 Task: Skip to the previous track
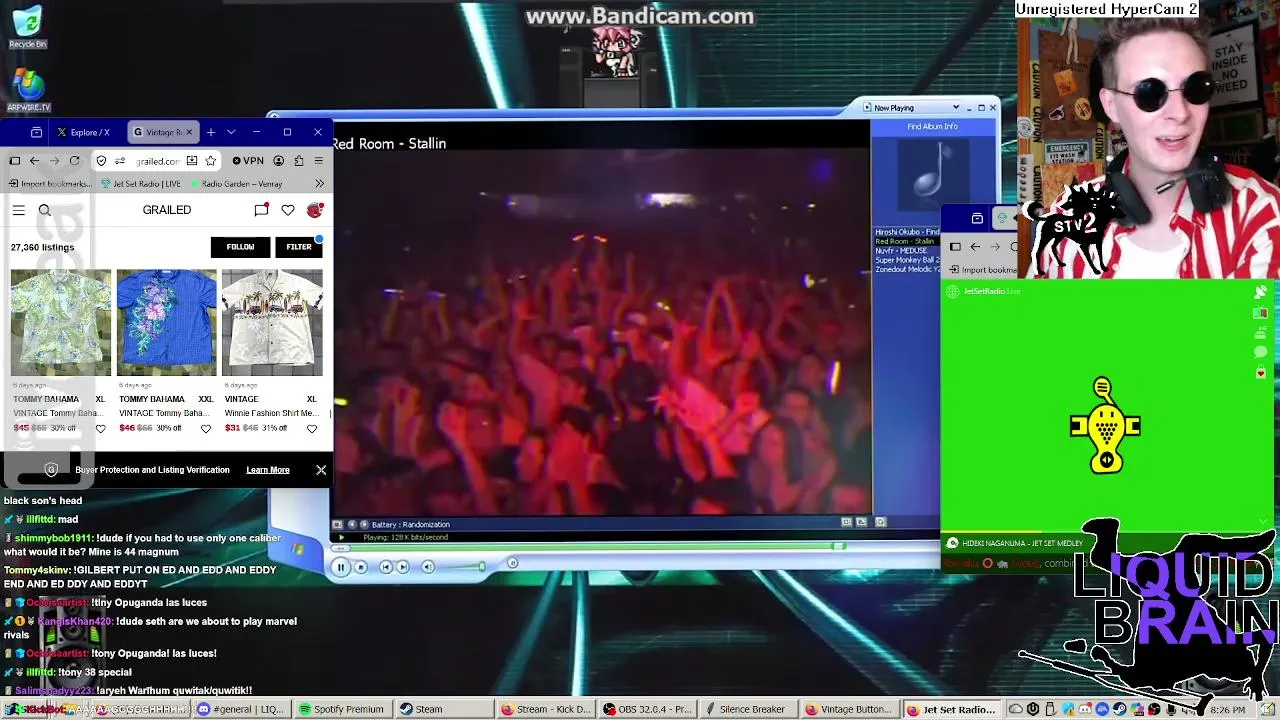tap(385, 567)
